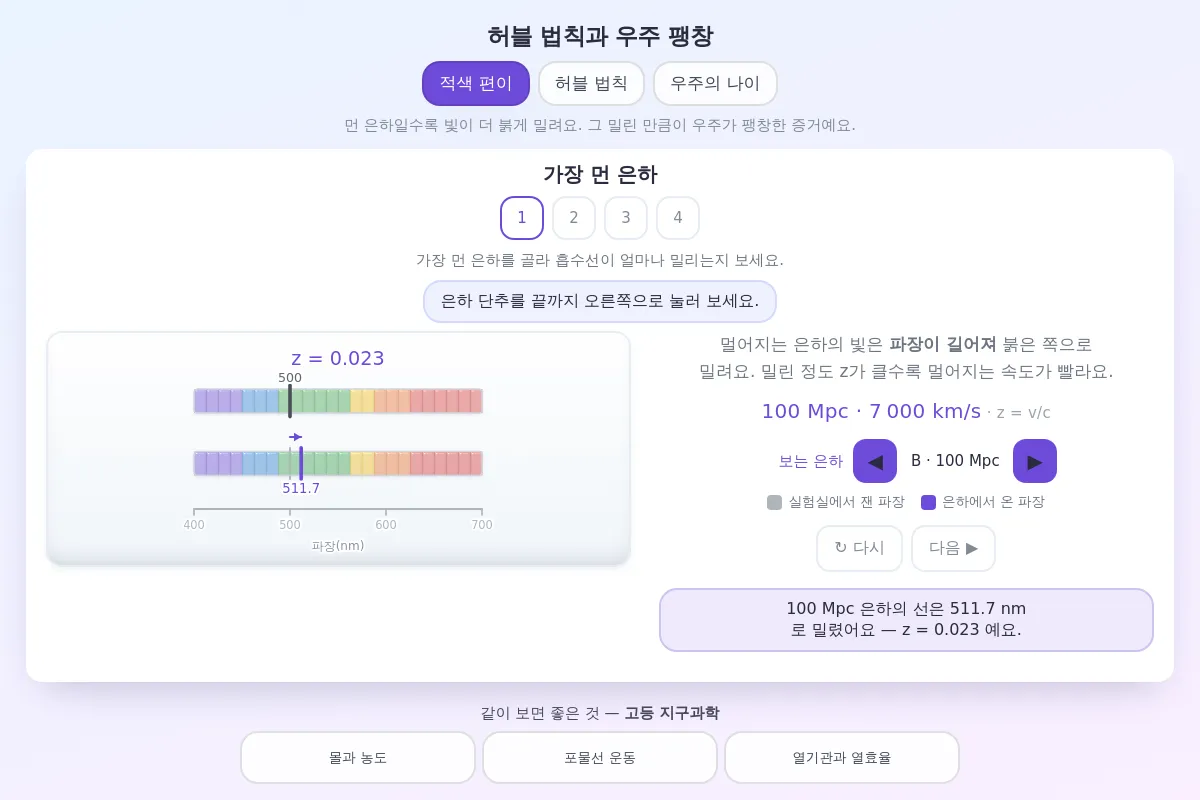
Task: Click the 다음 next button
Action: 953,548
